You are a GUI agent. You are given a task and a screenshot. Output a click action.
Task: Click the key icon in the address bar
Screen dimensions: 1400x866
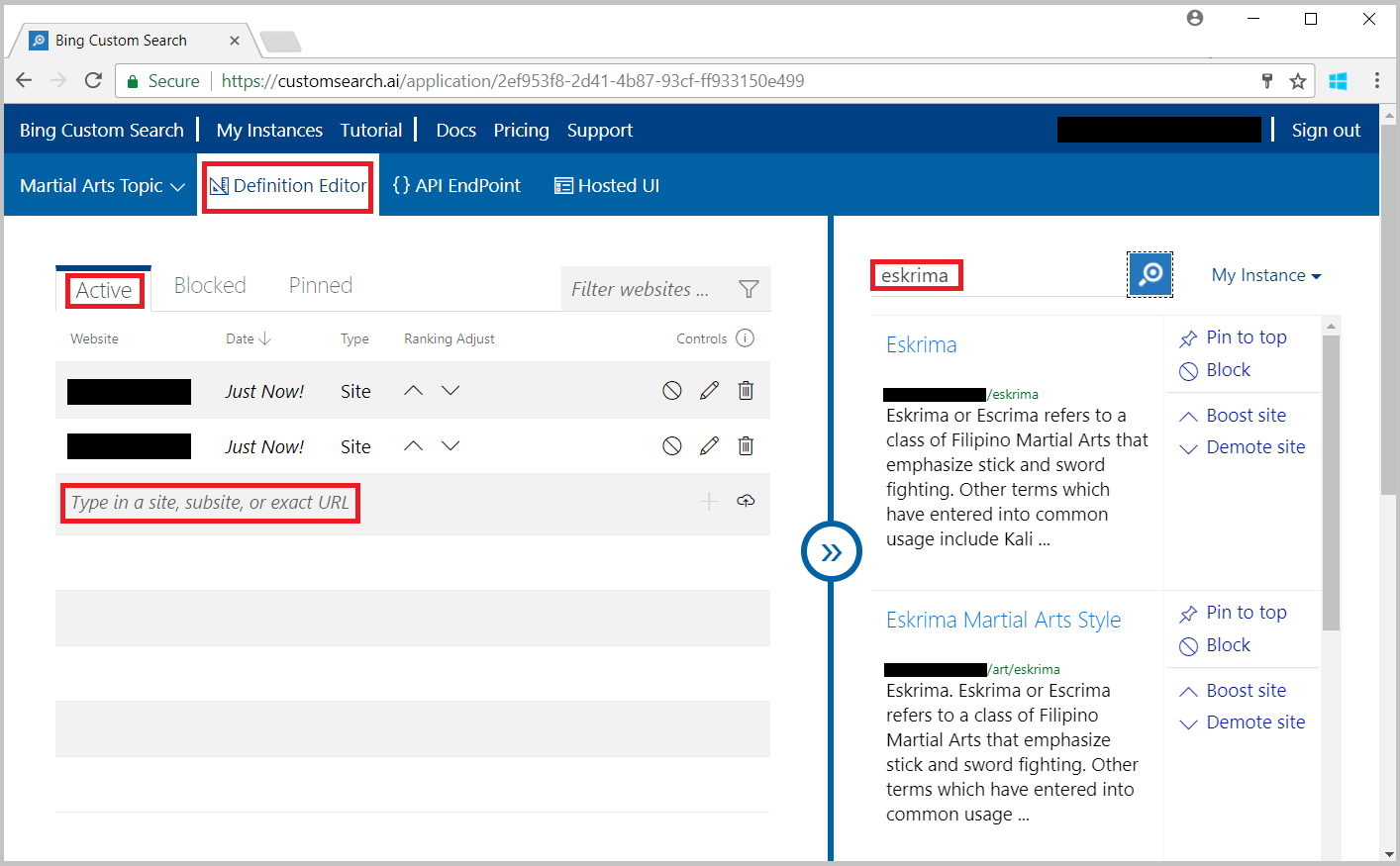point(1266,81)
